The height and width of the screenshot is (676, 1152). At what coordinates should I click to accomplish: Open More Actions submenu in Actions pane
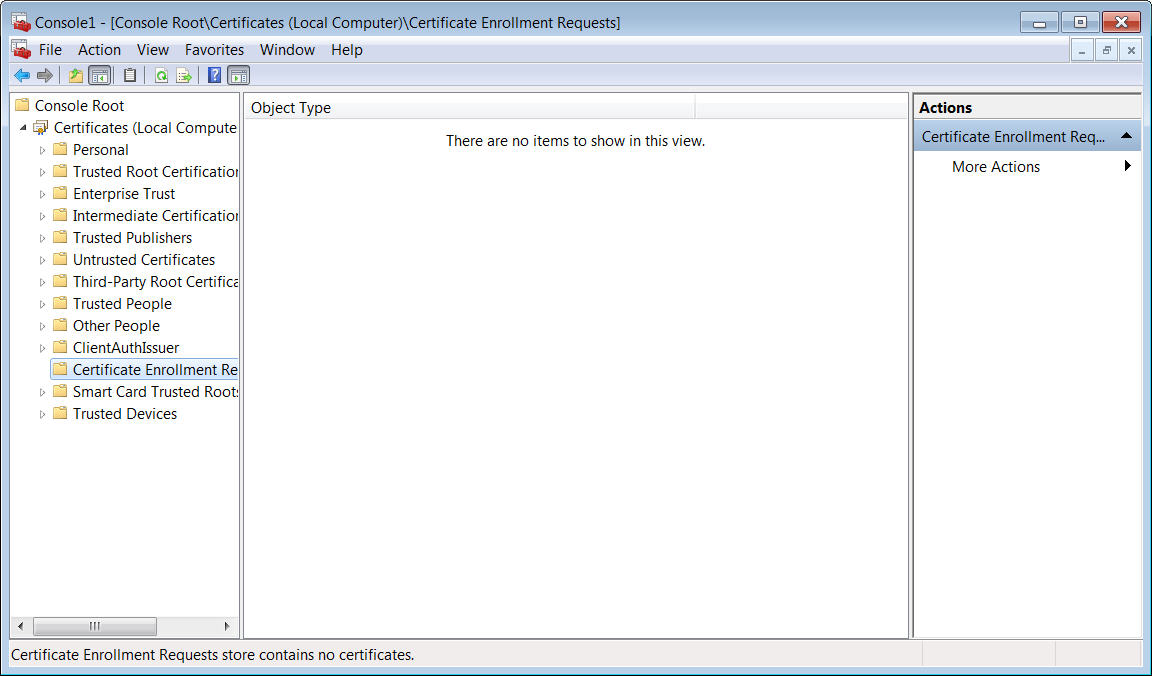pyautogui.click(x=996, y=167)
